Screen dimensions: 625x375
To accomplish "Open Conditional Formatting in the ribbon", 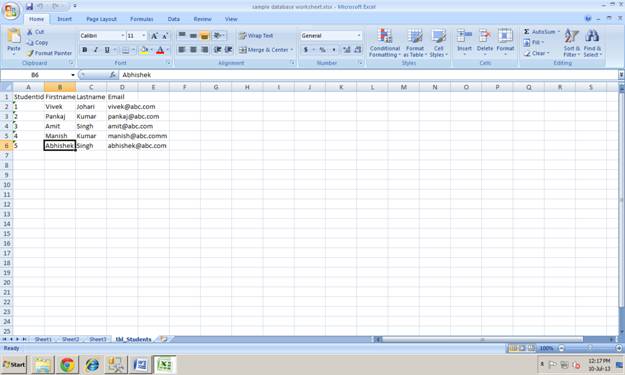I will [x=385, y=43].
